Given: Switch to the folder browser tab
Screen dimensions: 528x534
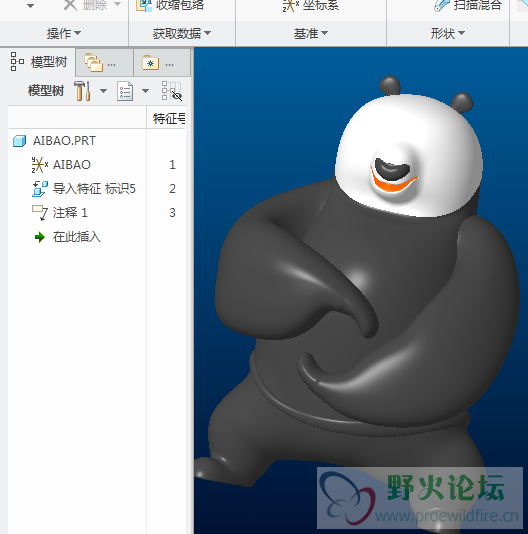Looking at the screenshot, I should pos(104,63).
